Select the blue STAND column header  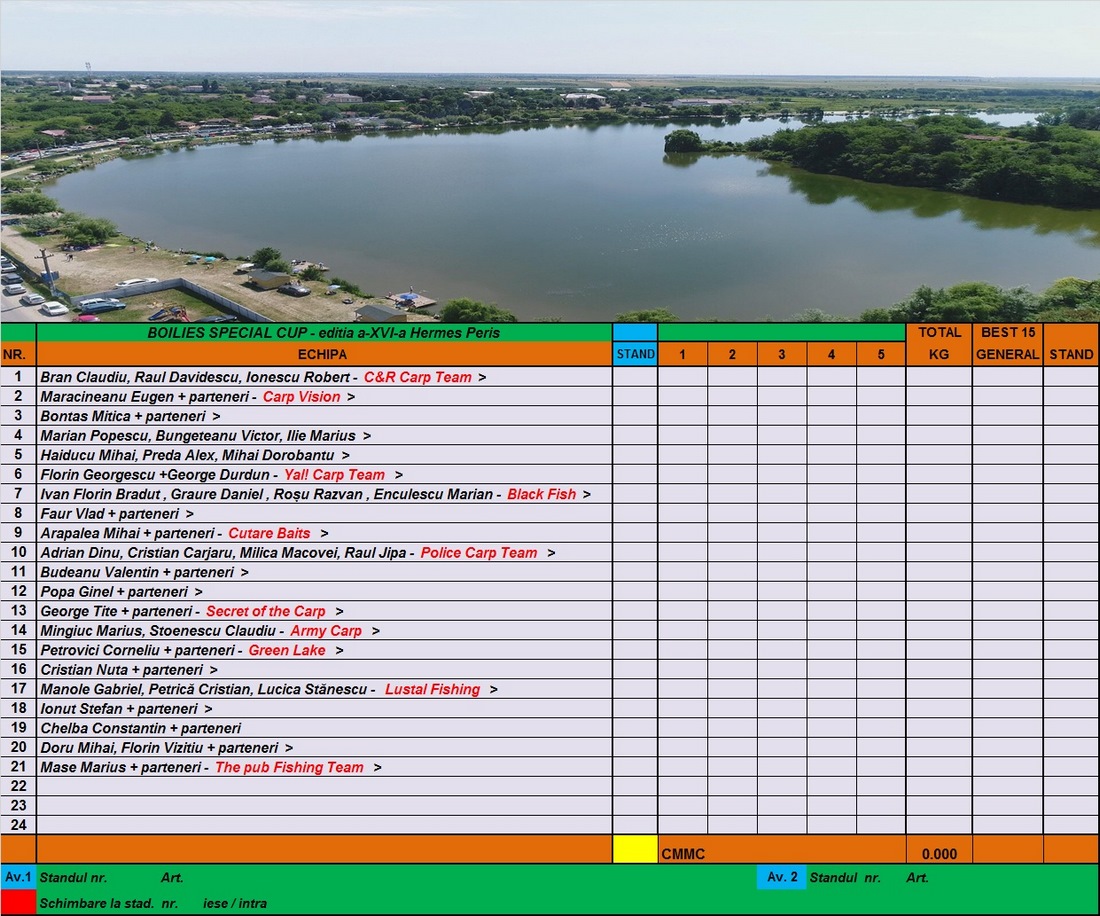[x=635, y=354]
